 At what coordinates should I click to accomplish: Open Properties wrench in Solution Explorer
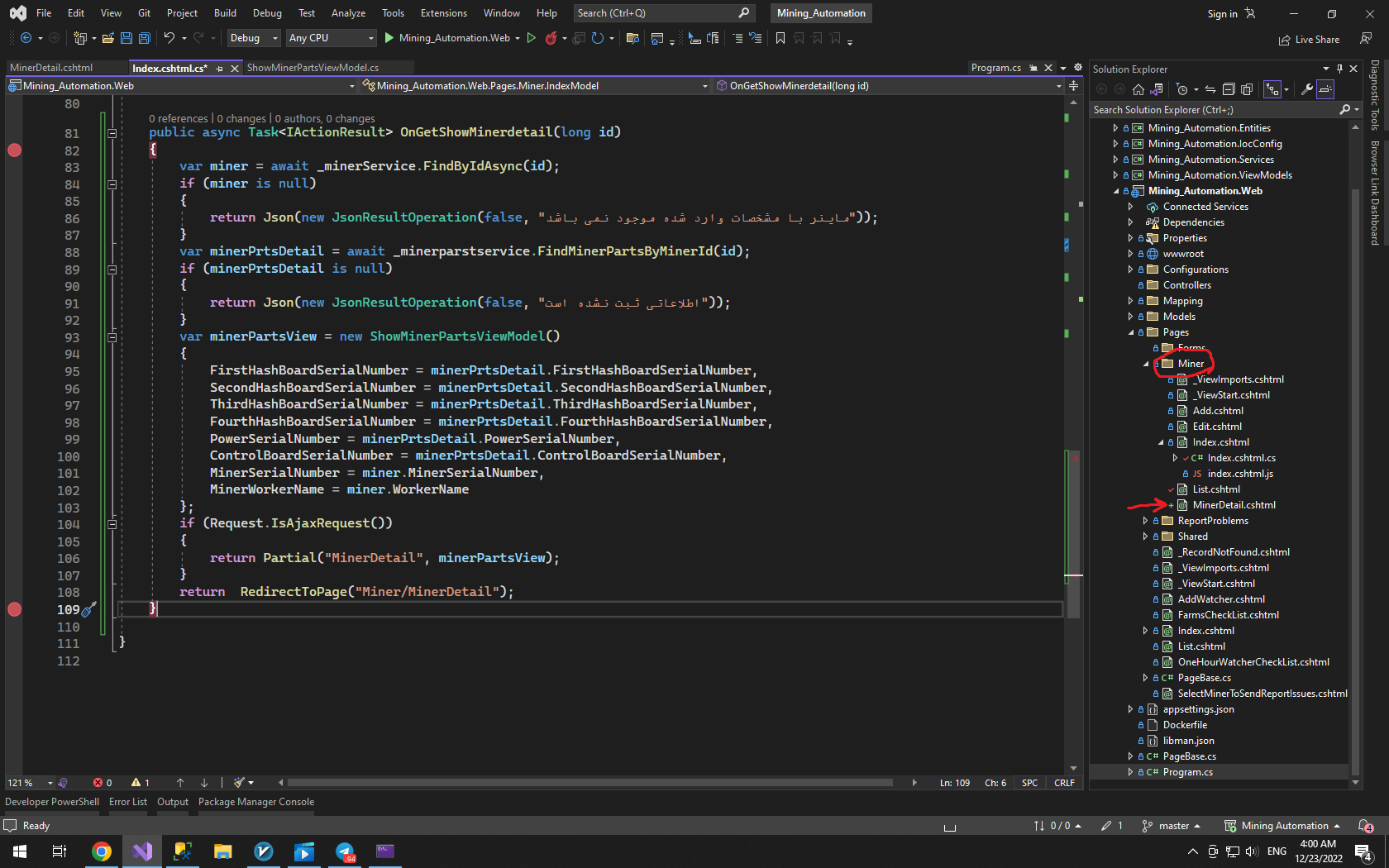[x=1307, y=89]
